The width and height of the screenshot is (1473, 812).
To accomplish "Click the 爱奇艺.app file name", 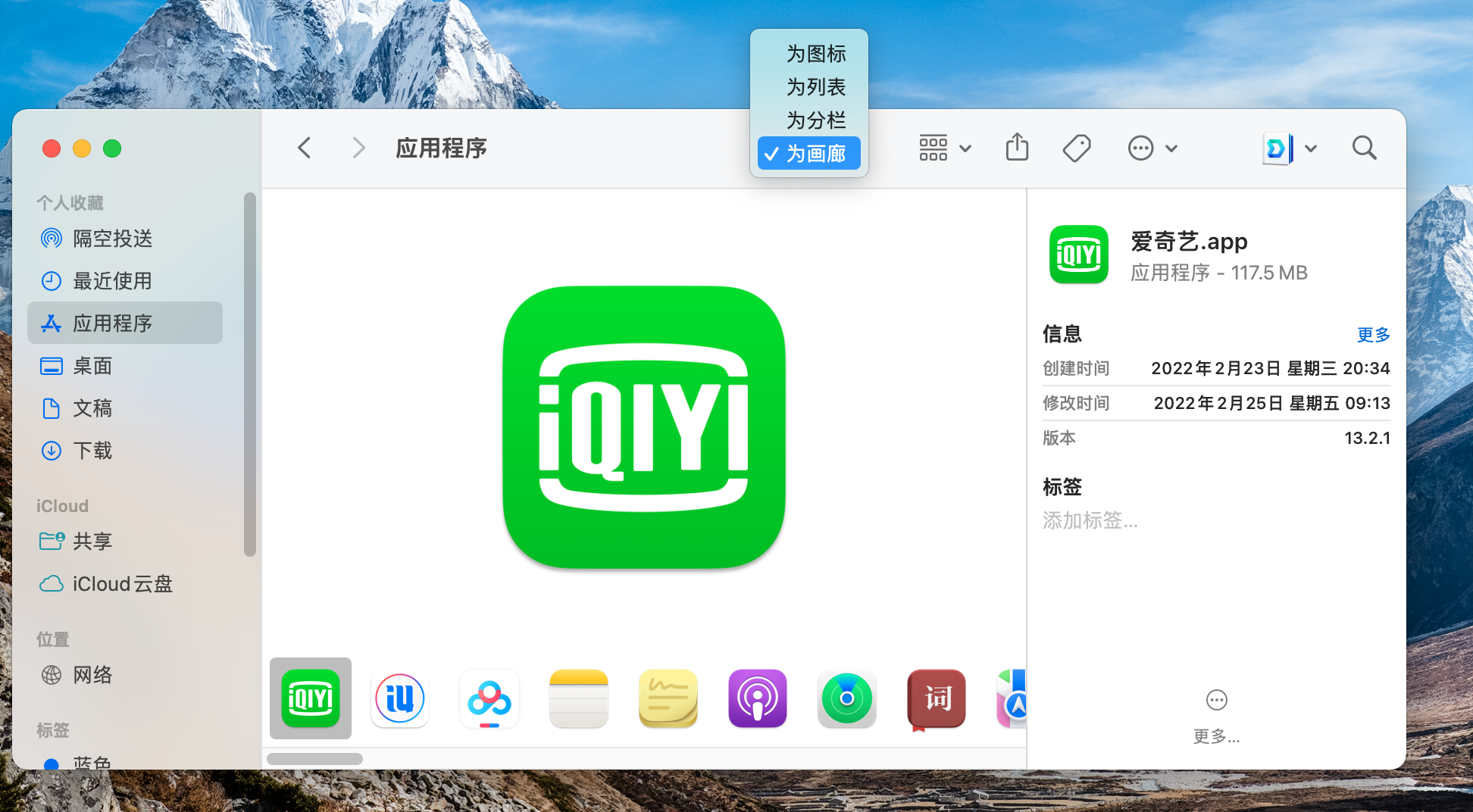I will 1190,242.
